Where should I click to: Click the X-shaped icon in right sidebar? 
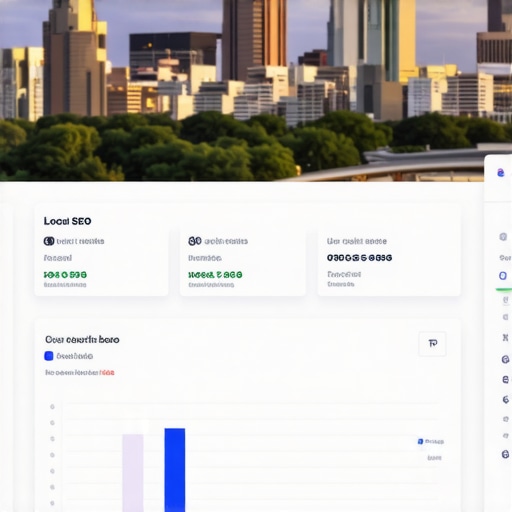point(505,337)
